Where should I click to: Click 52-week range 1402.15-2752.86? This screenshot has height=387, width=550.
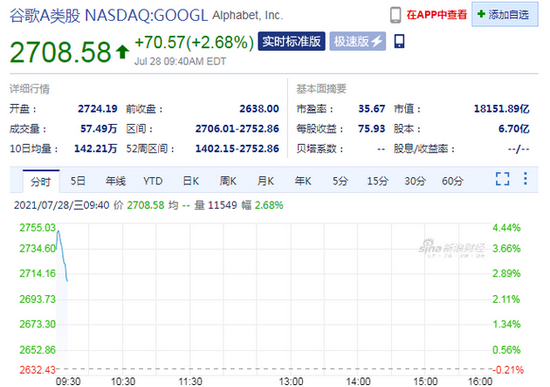point(237,149)
